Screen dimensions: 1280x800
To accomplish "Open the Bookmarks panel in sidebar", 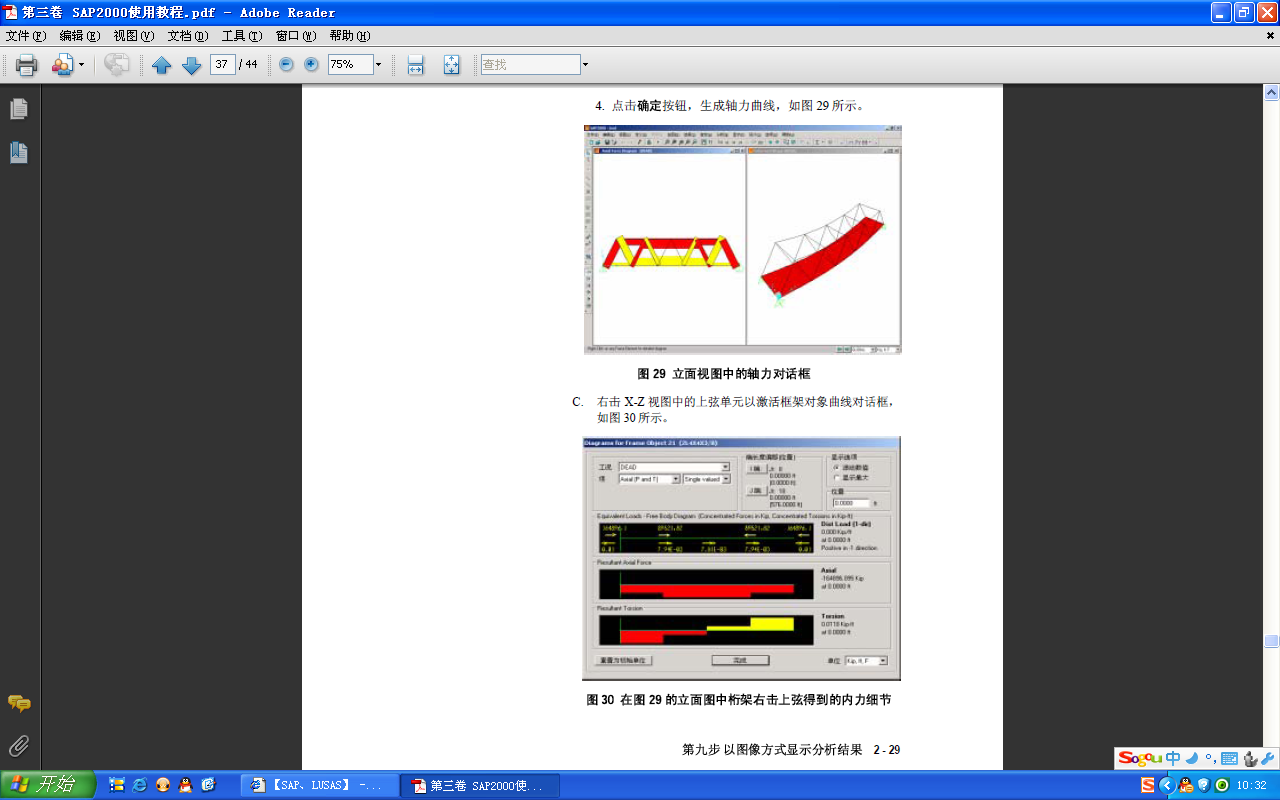I will point(19,152).
